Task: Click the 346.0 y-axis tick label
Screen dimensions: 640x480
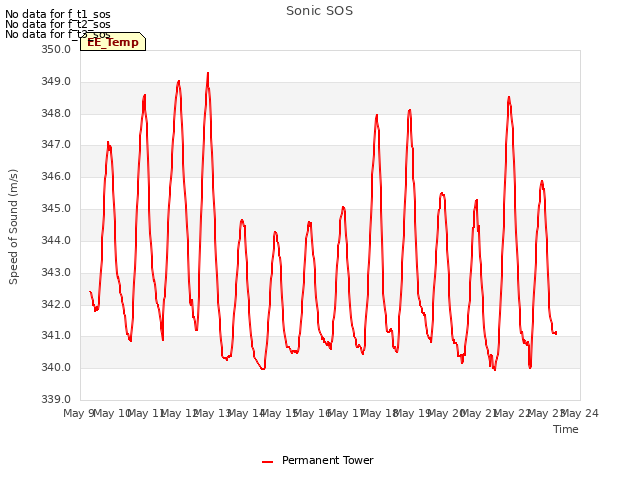Action: pos(56,176)
